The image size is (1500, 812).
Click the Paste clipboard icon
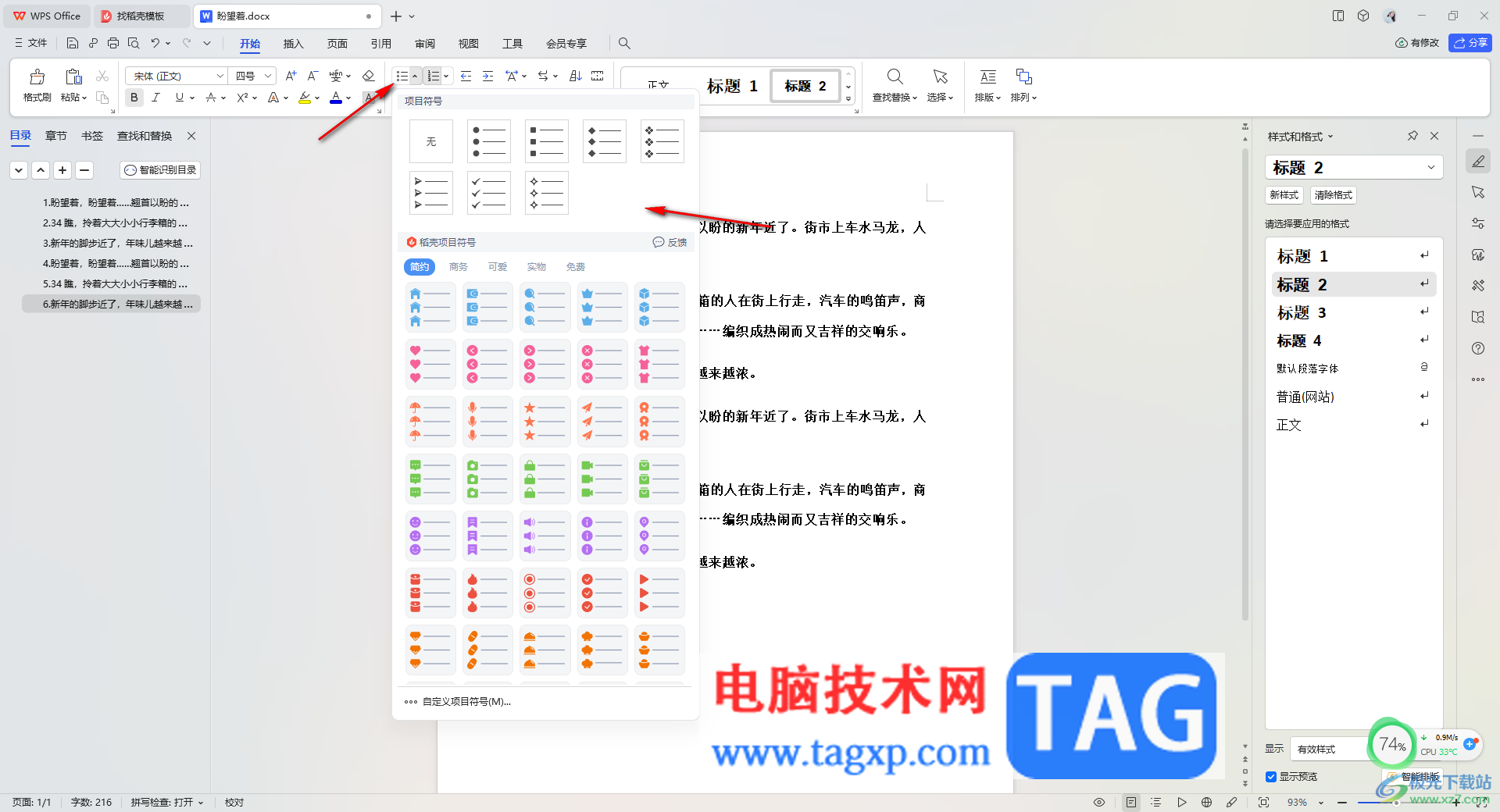(x=73, y=77)
